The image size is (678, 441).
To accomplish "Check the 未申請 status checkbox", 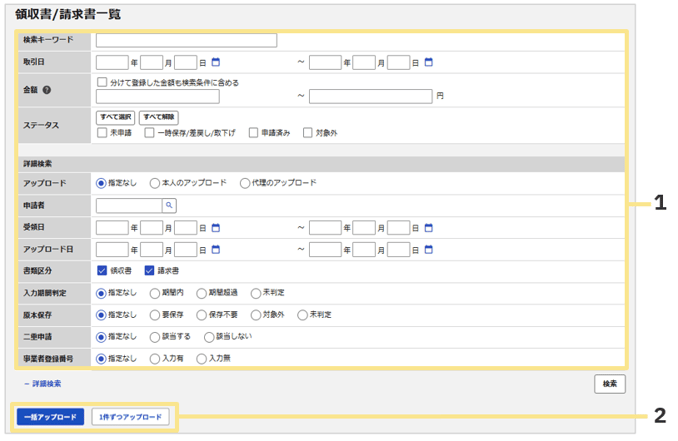I will (102, 133).
